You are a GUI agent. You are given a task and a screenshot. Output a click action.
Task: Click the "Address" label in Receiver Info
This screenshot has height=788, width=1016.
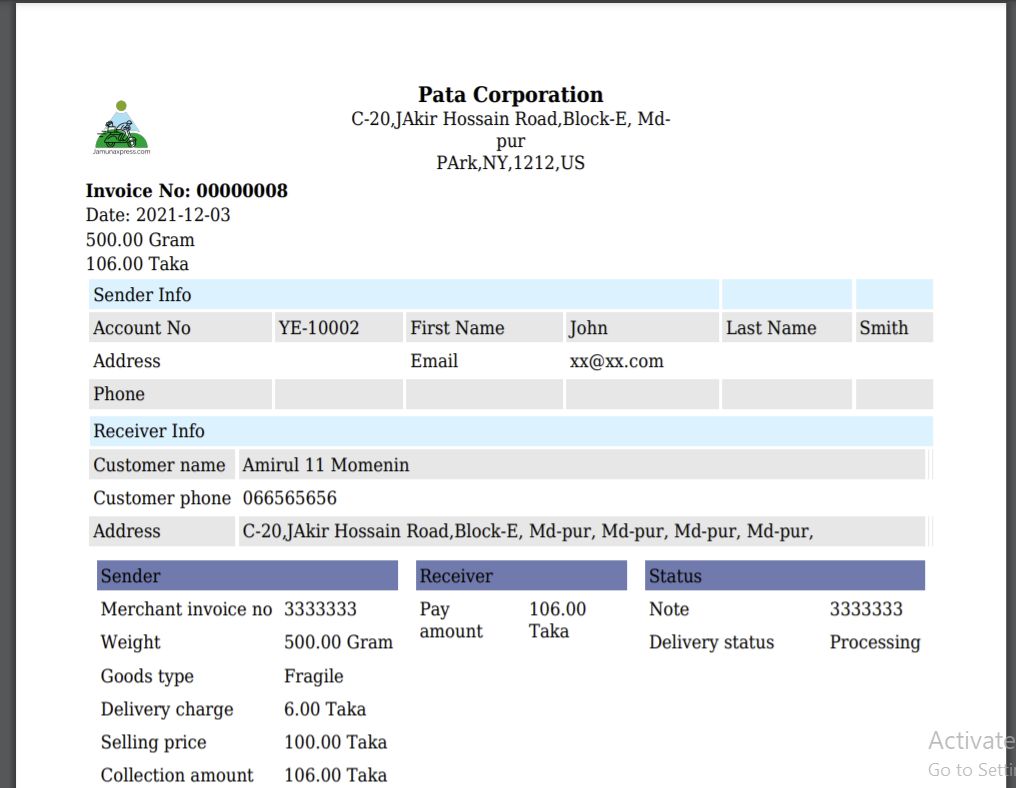pos(126,531)
